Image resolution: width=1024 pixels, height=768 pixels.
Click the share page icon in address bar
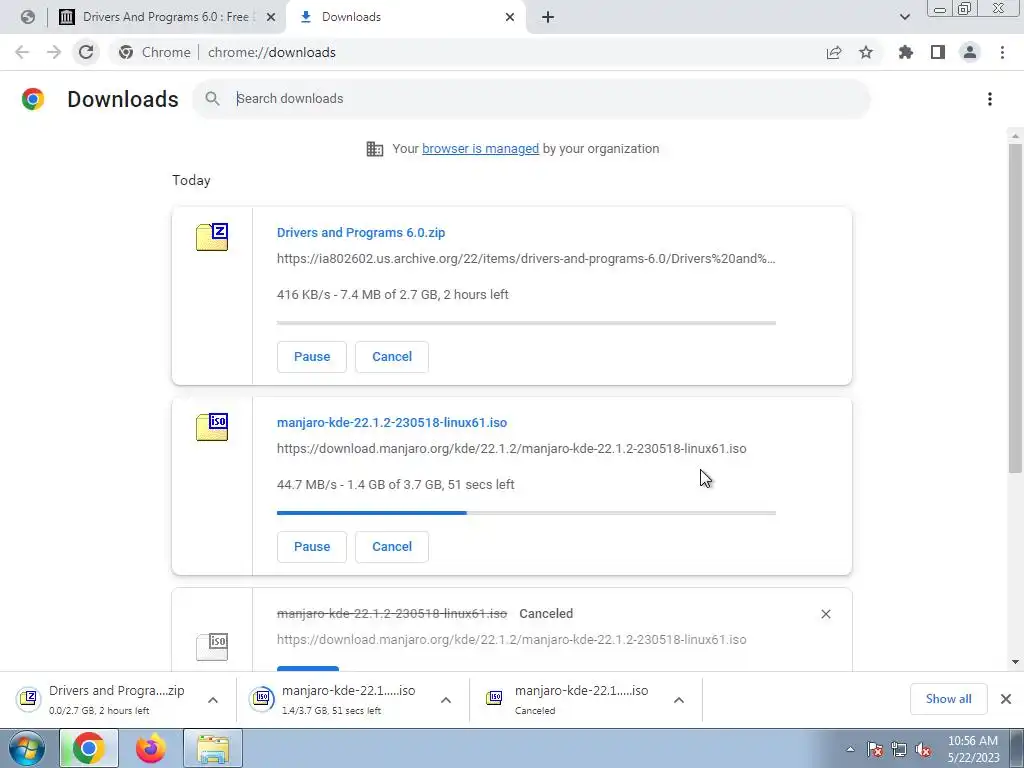tap(834, 53)
